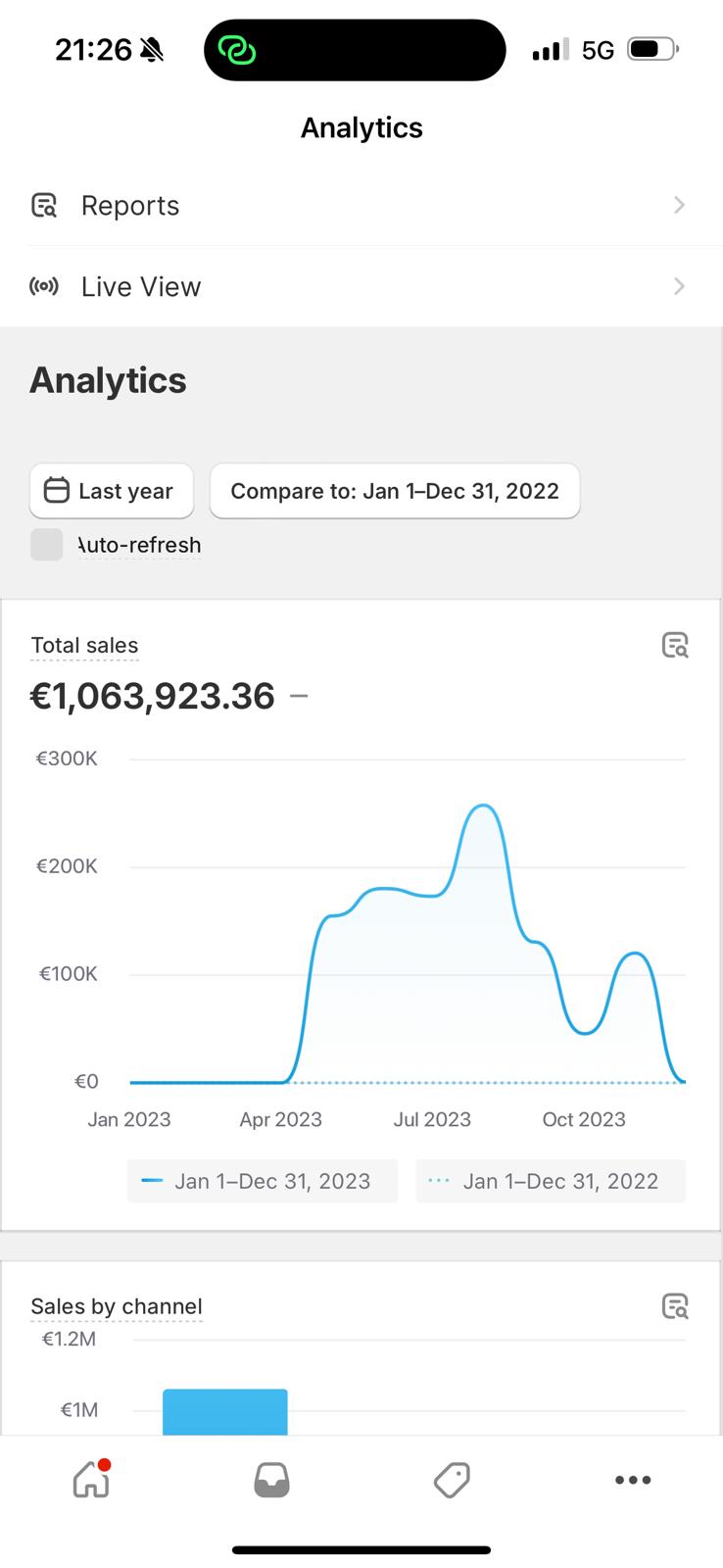
Task: Open the Sales by channel report icon
Action: coord(675,1306)
